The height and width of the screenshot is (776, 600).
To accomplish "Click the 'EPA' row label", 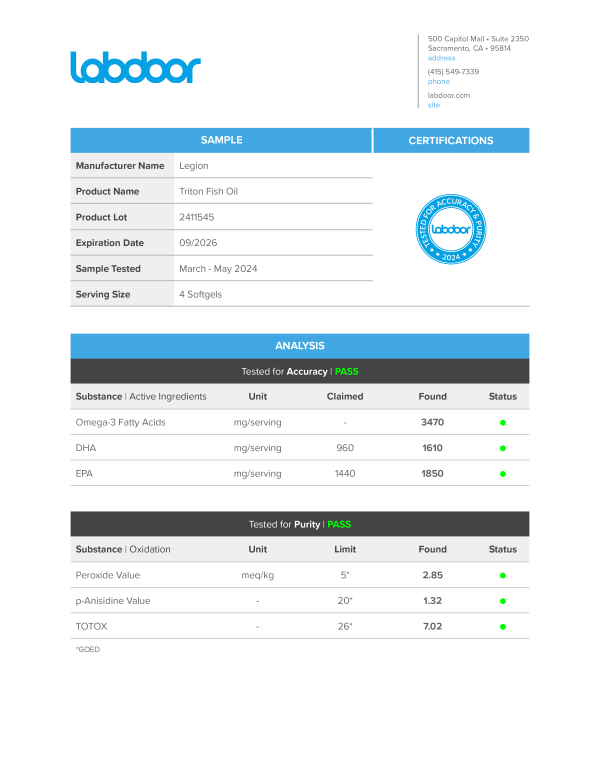I will [x=84, y=474].
